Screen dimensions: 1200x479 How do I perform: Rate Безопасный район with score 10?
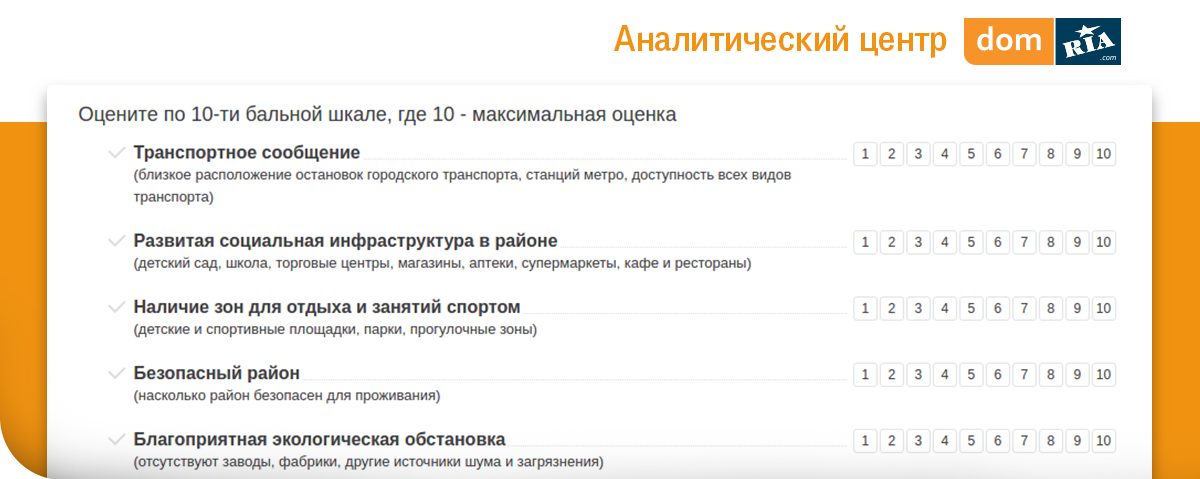[x=1103, y=375]
